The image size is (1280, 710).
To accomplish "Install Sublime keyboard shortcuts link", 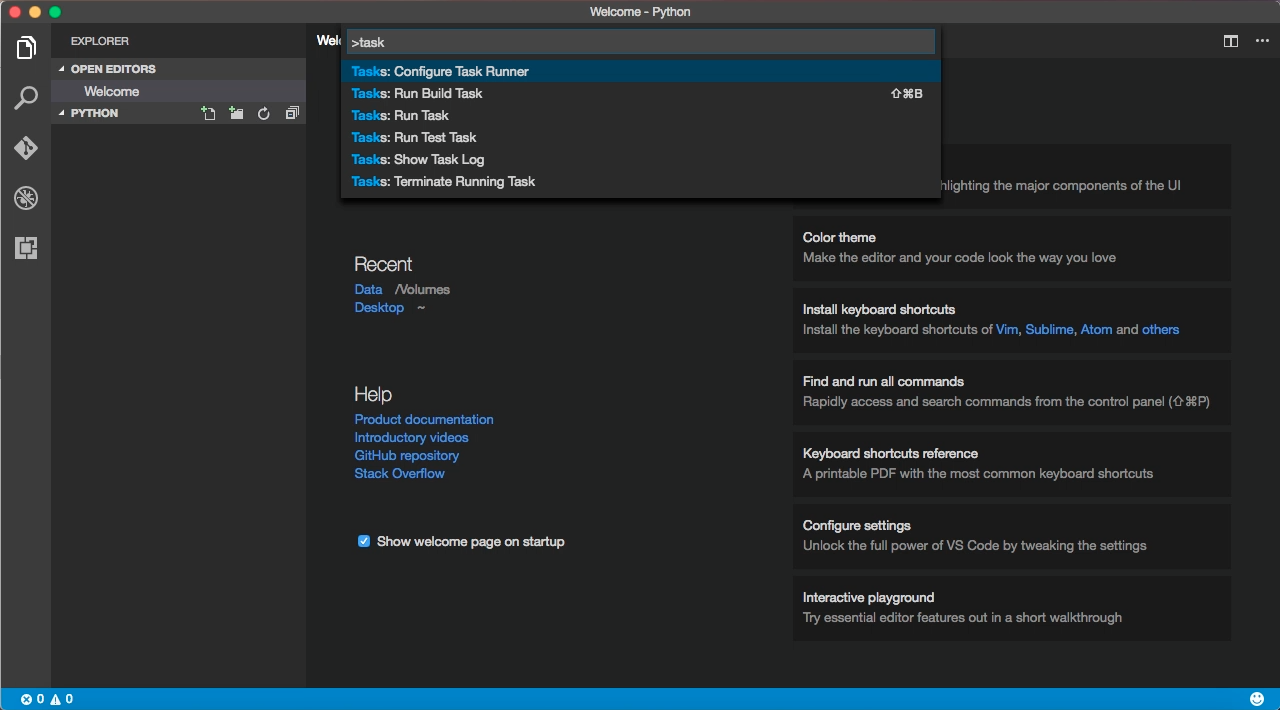I will pos(1049,329).
